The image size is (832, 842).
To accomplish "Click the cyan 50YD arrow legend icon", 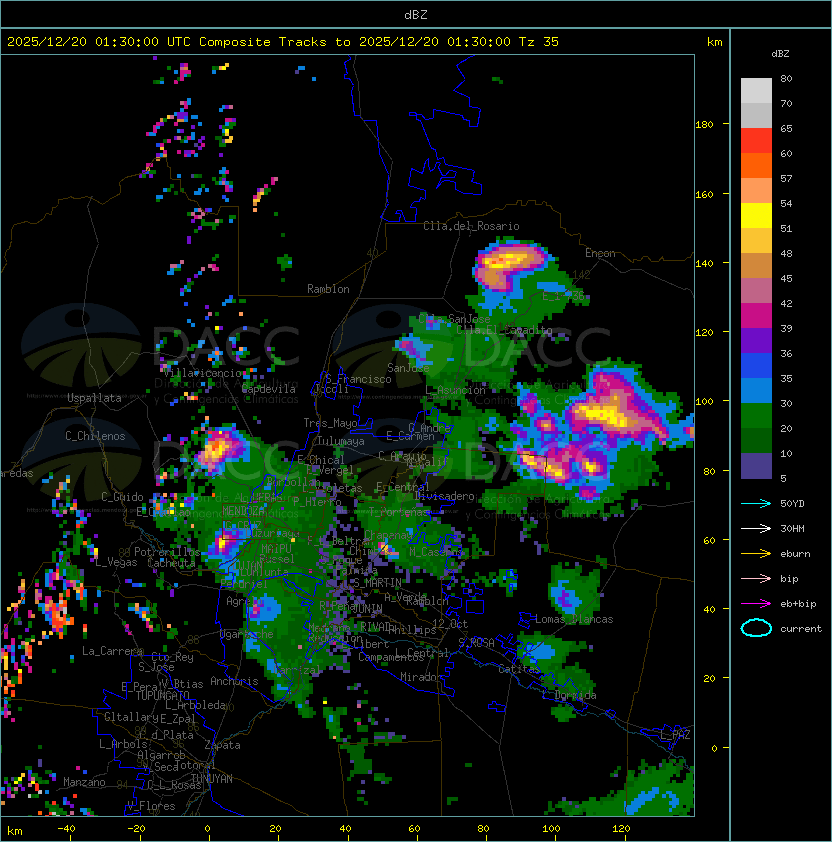I will click(x=756, y=504).
